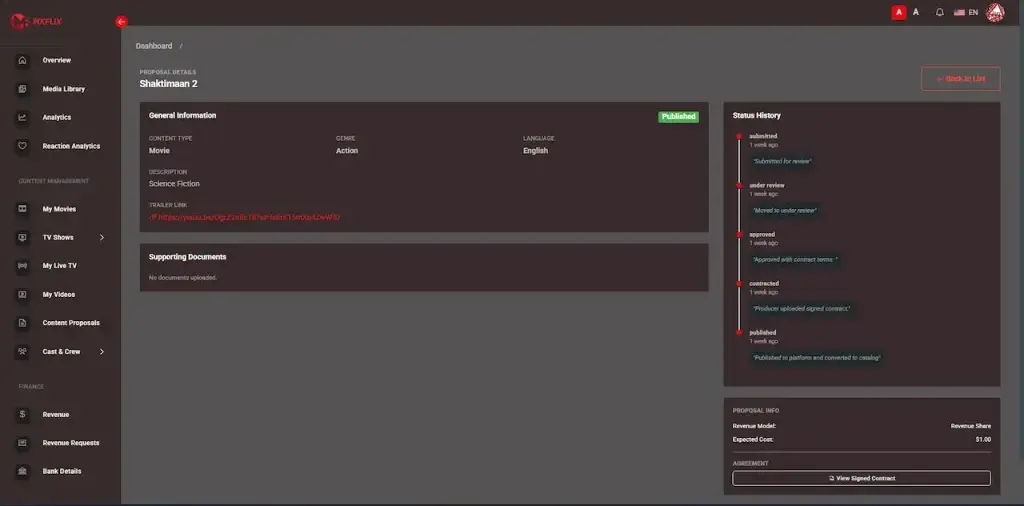Click the approved timeline dot
The width and height of the screenshot is (1024, 506).
(739, 234)
